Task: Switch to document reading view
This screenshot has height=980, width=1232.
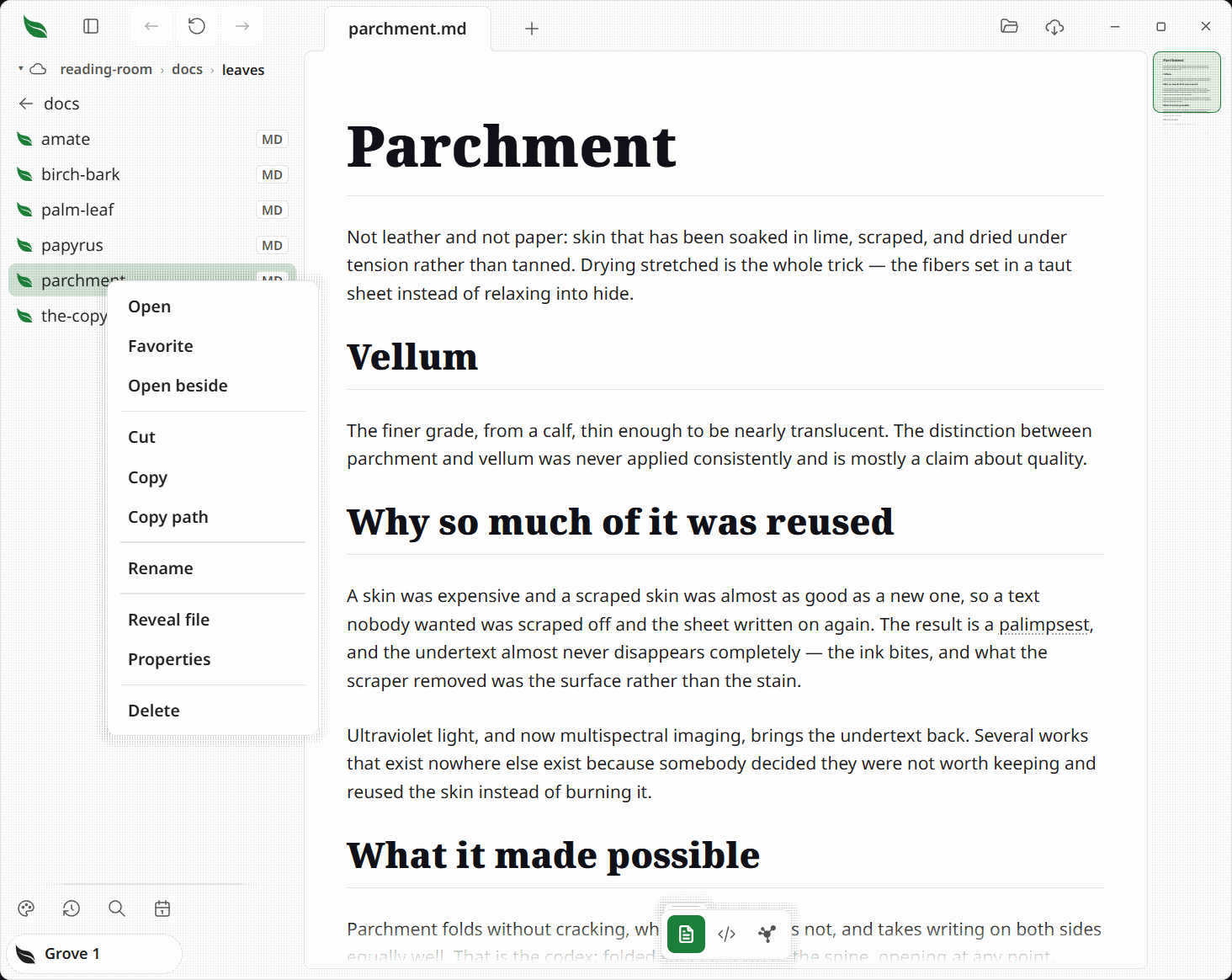Action: coord(686,934)
